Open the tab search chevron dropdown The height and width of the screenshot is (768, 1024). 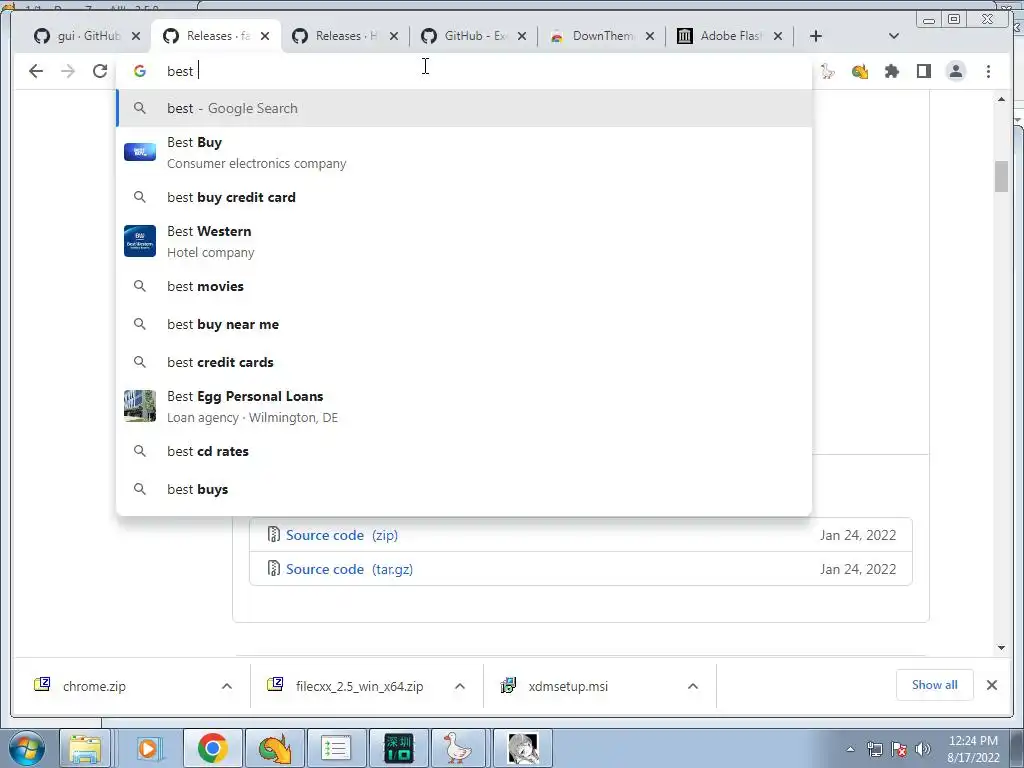(x=894, y=36)
